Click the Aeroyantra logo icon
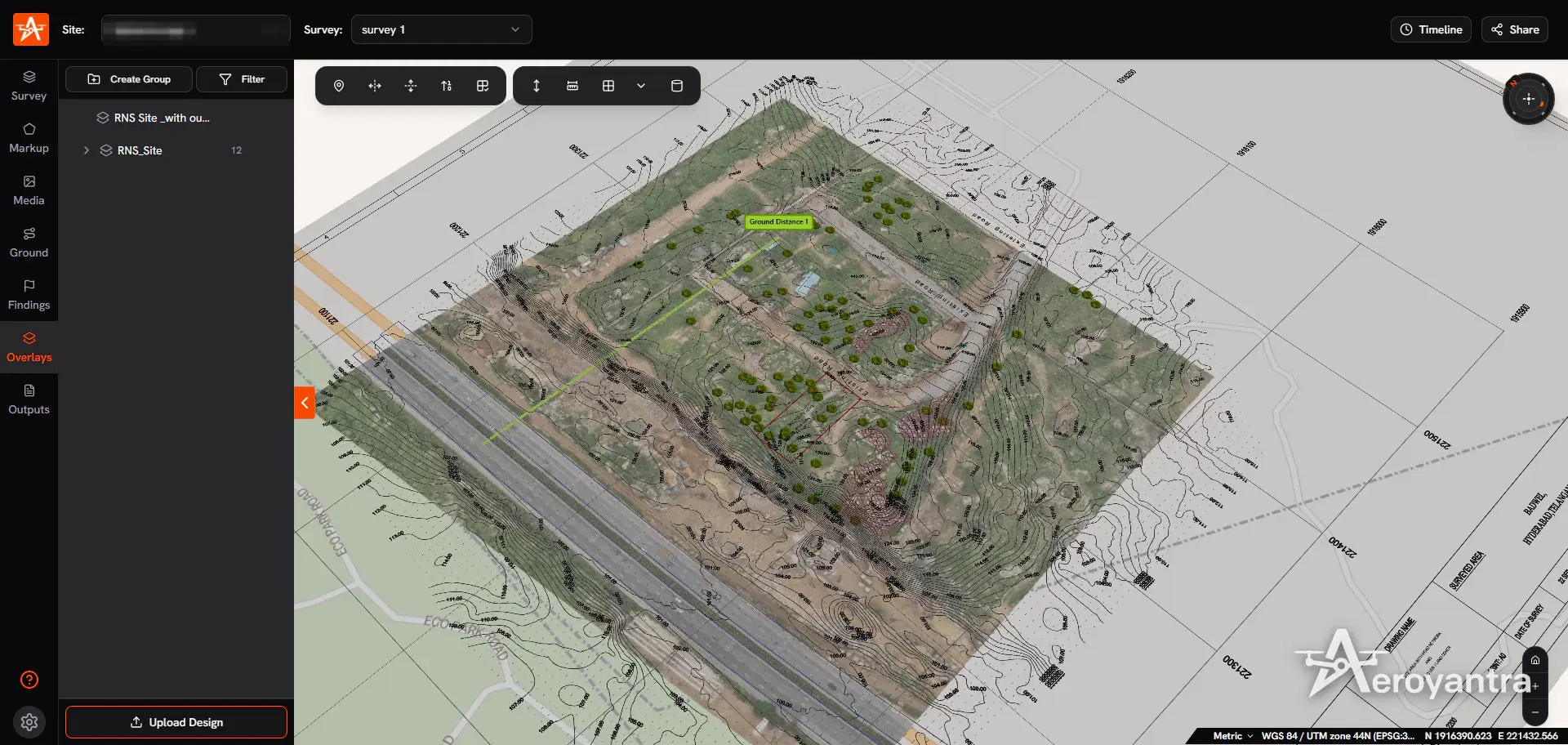 click(x=31, y=29)
